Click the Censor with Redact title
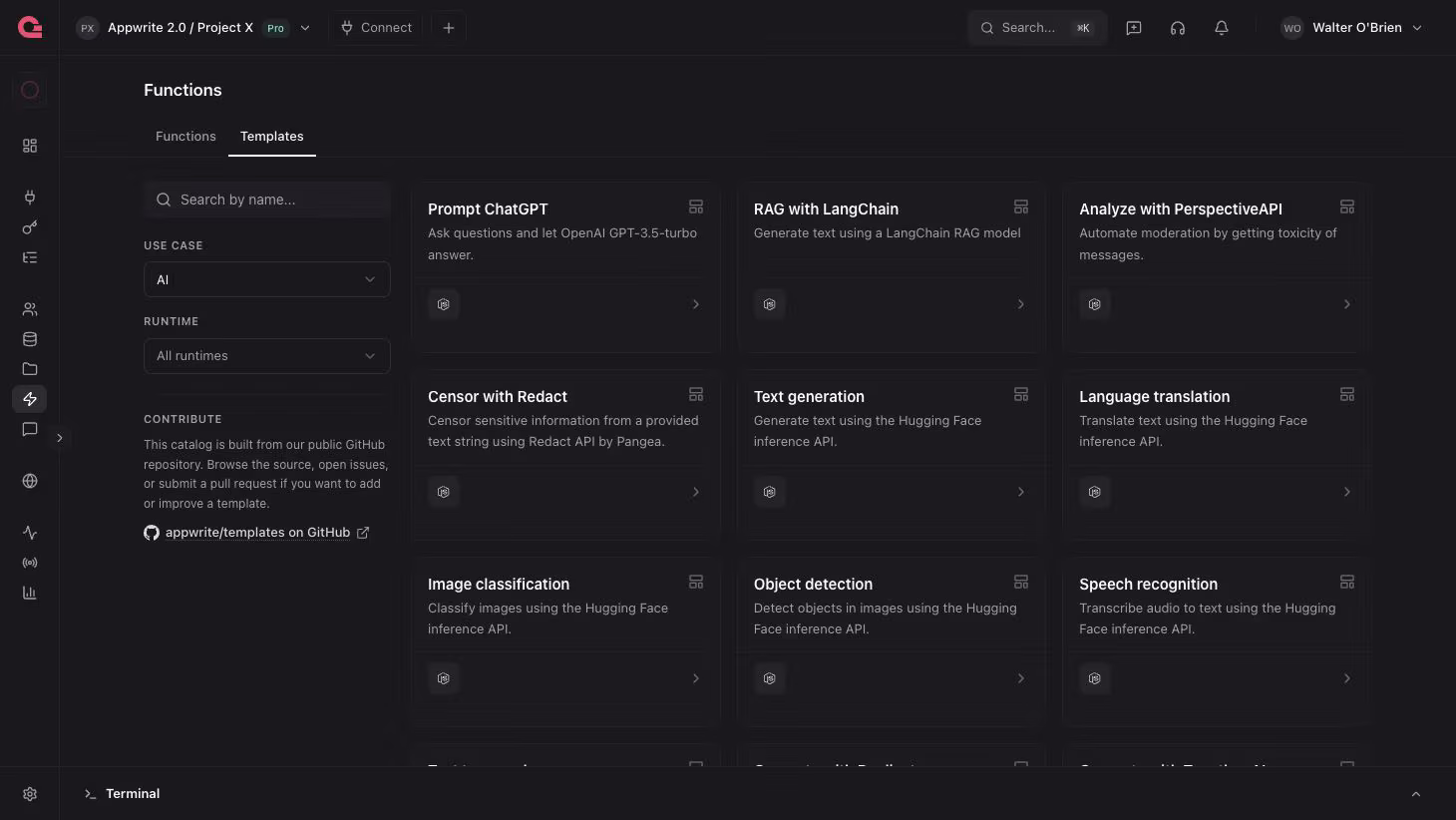 tap(498, 396)
